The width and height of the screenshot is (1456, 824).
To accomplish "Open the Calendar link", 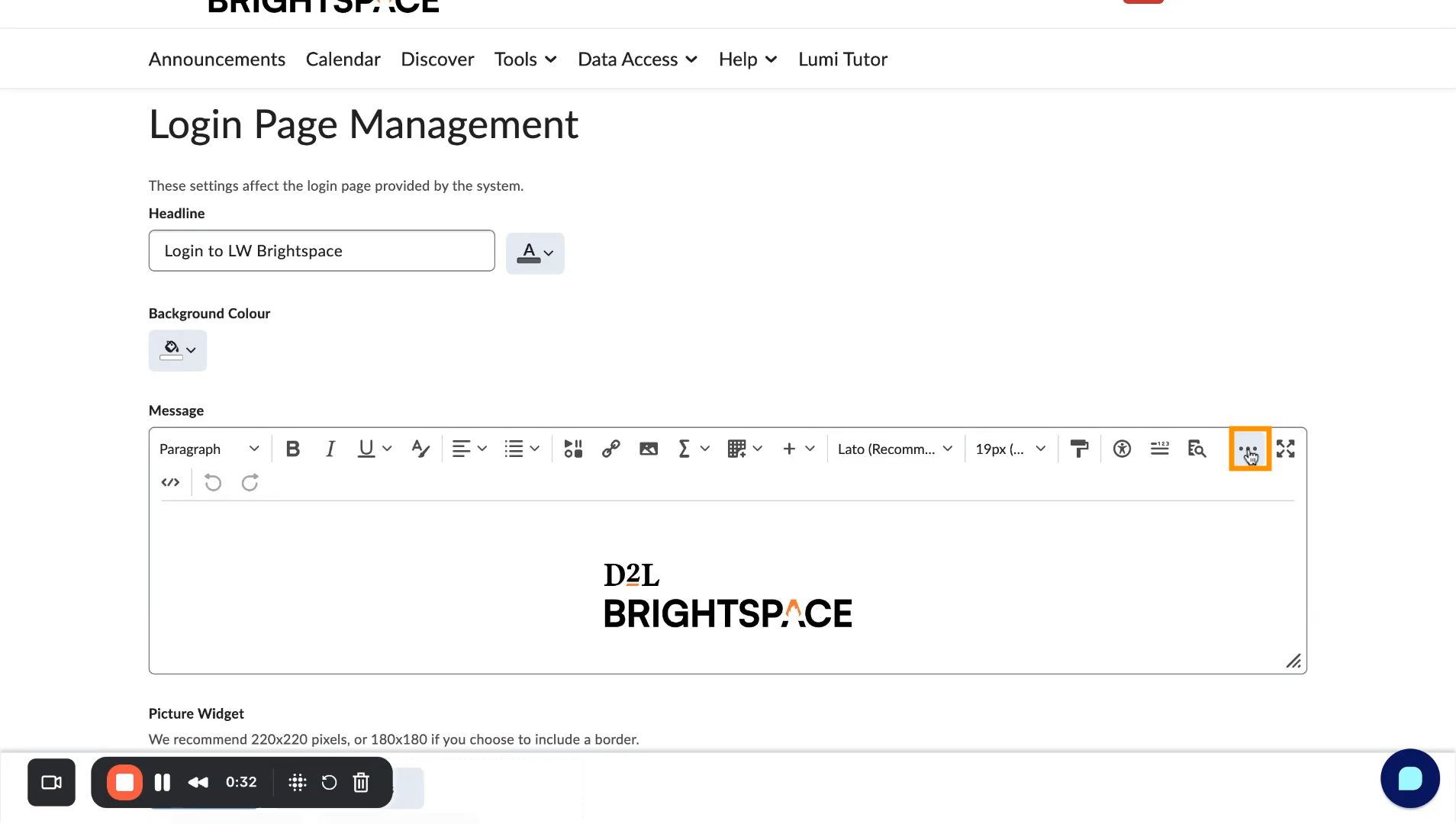I will (343, 60).
